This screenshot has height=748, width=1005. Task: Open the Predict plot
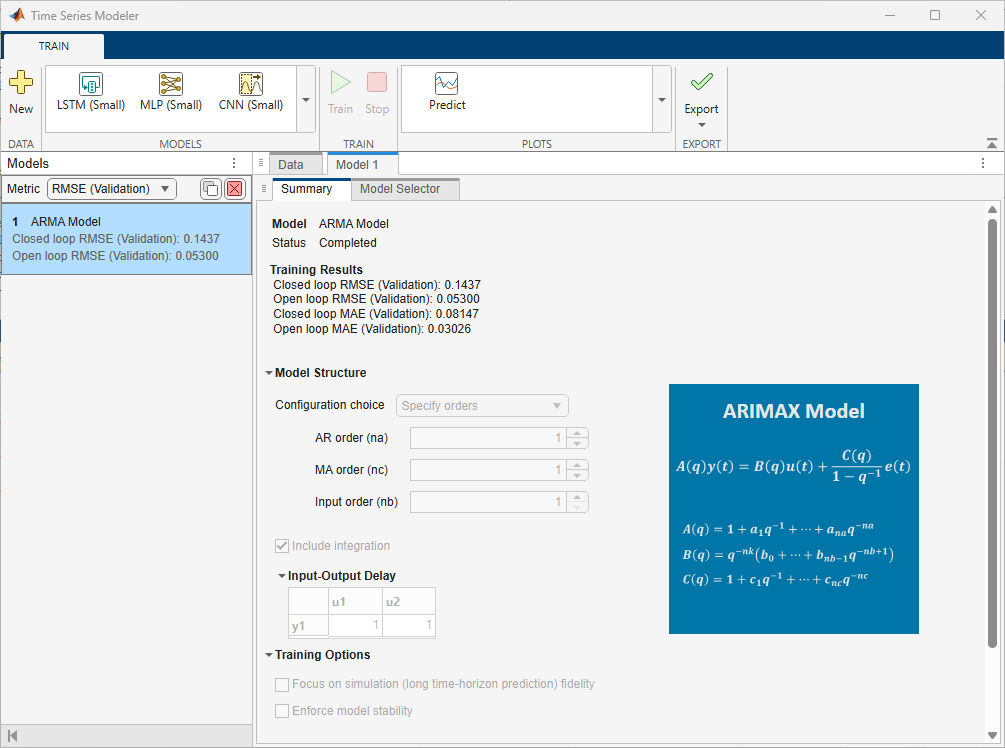447,85
